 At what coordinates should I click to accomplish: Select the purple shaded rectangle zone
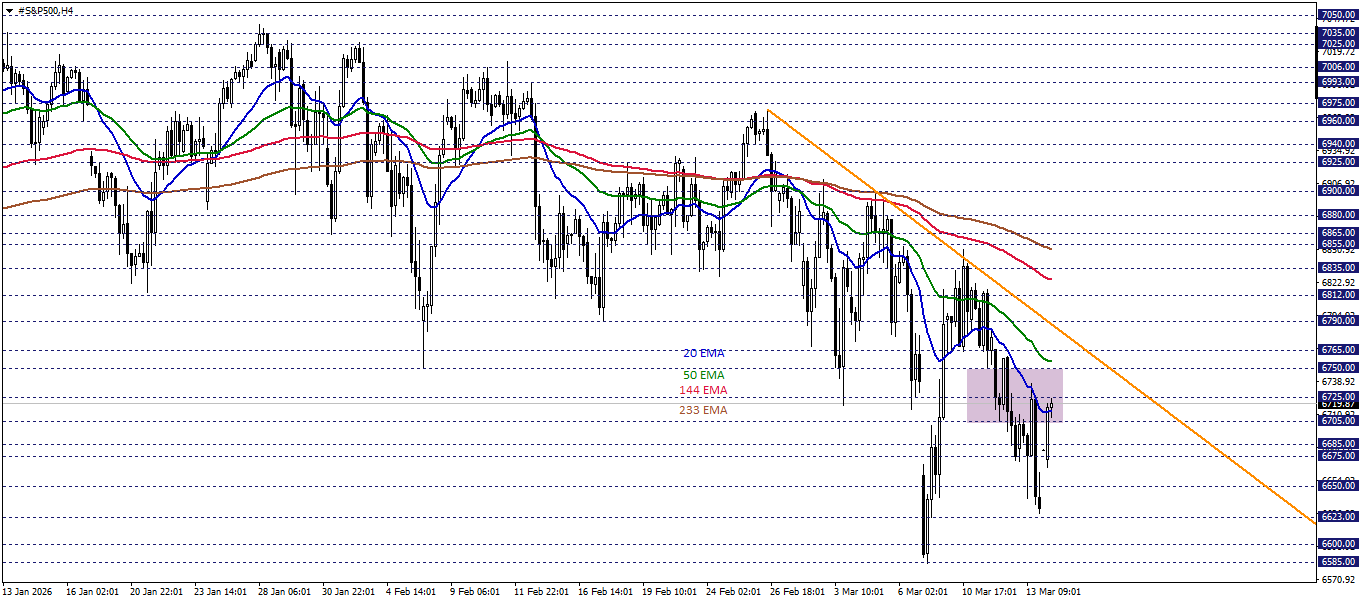click(x=1013, y=395)
